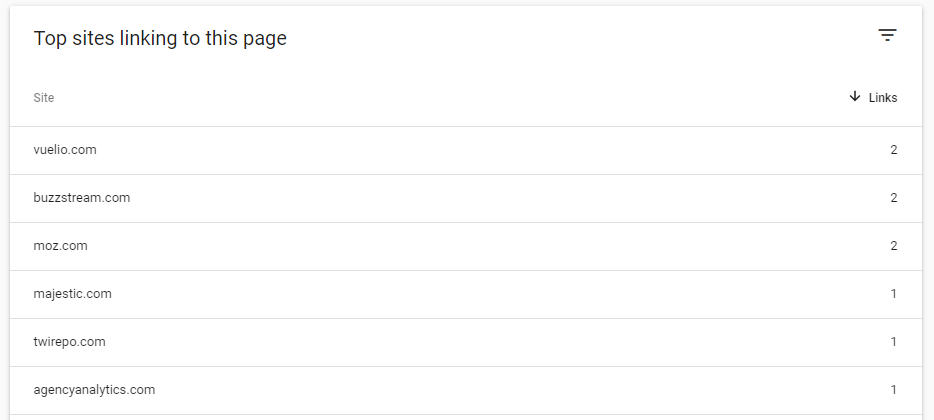Choose the majestic.com site entry
Screen dimensions: 934x420
click(73, 294)
